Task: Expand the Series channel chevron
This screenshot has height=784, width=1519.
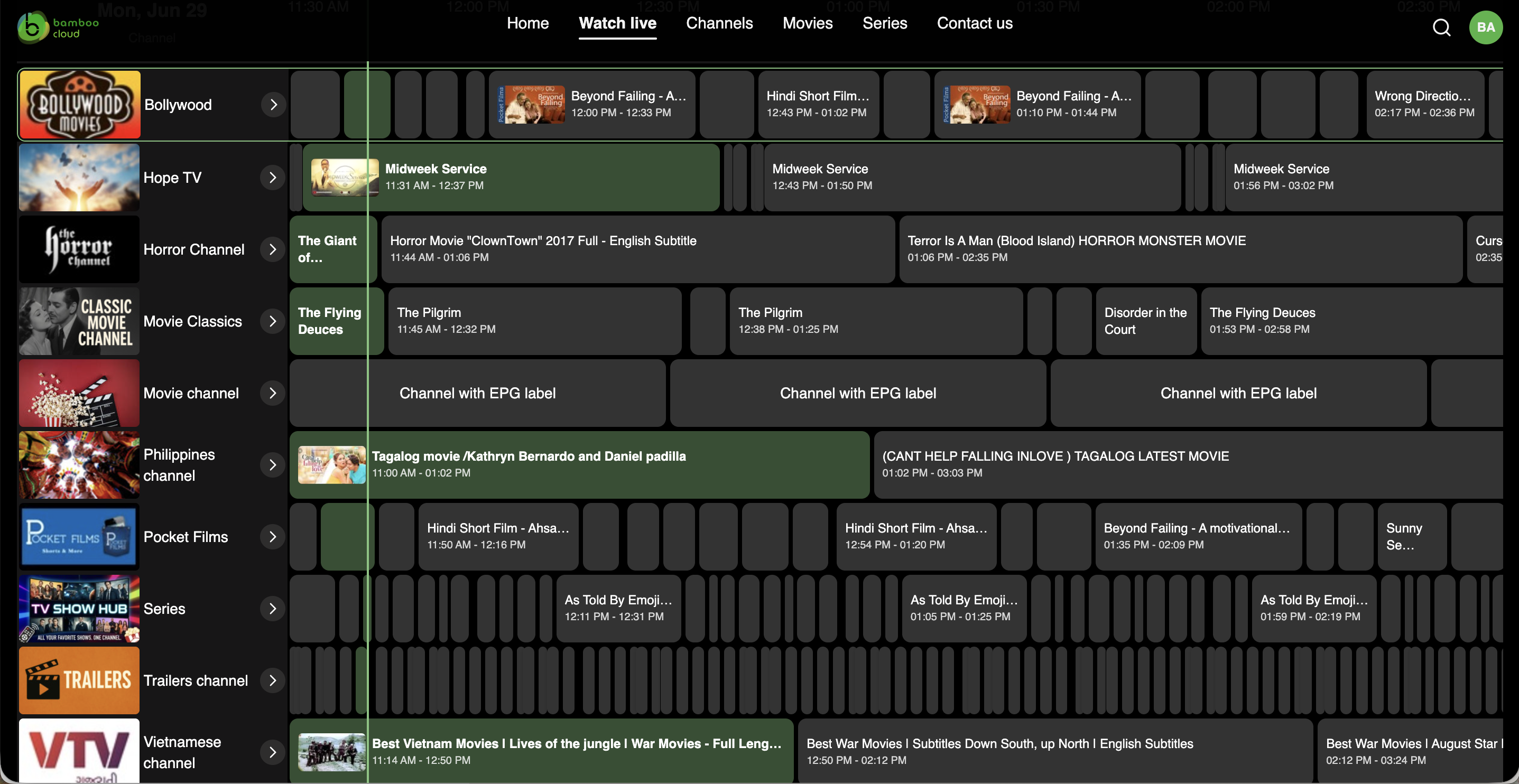Action: 272,609
